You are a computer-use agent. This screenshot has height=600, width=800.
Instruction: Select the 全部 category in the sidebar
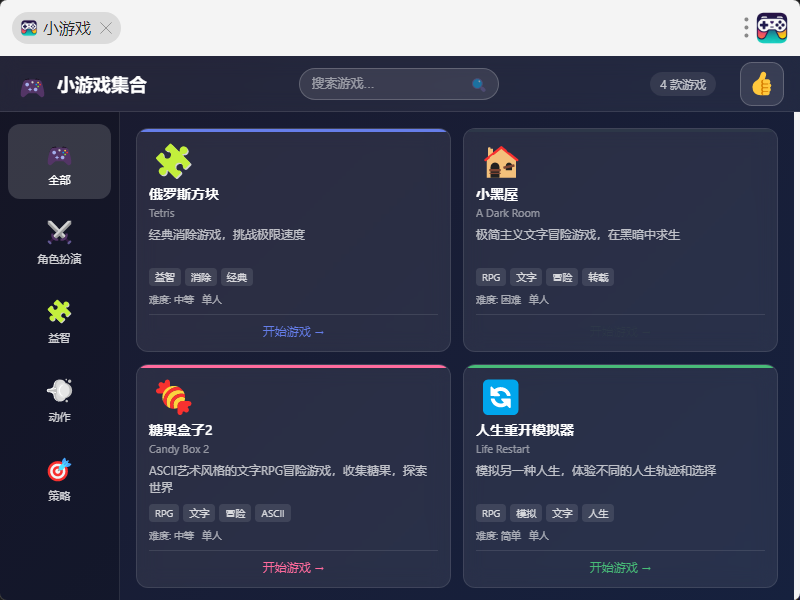coord(59,162)
